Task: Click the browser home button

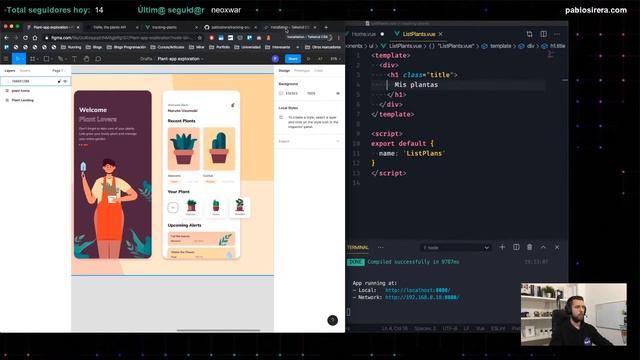Action: (x=35, y=38)
